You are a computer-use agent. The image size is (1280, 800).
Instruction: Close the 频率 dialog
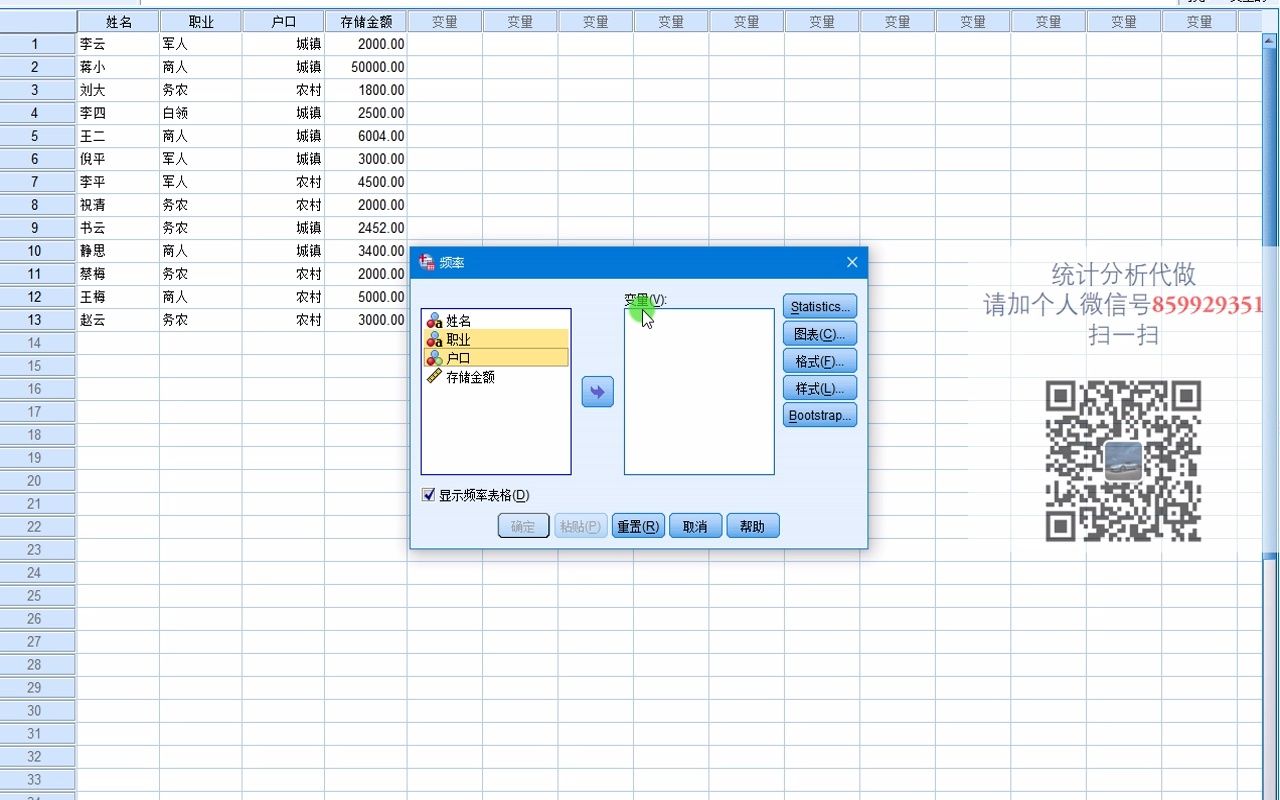[x=852, y=262]
